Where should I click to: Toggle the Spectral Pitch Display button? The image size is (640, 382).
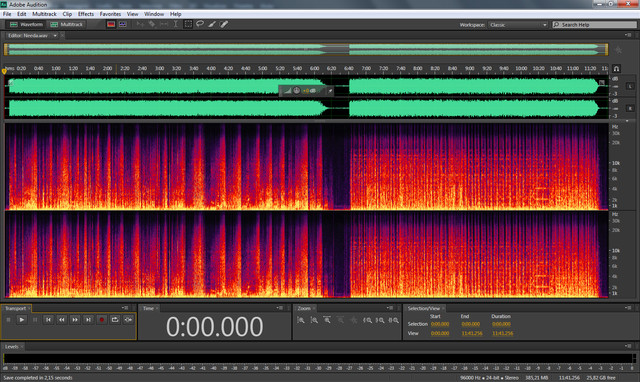point(122,24)
